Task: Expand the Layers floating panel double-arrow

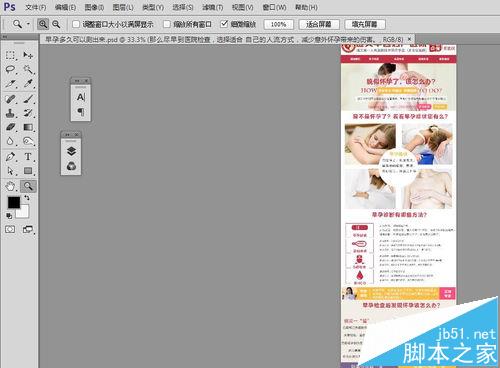Action: pyautogui.click(x=67, y=134)
